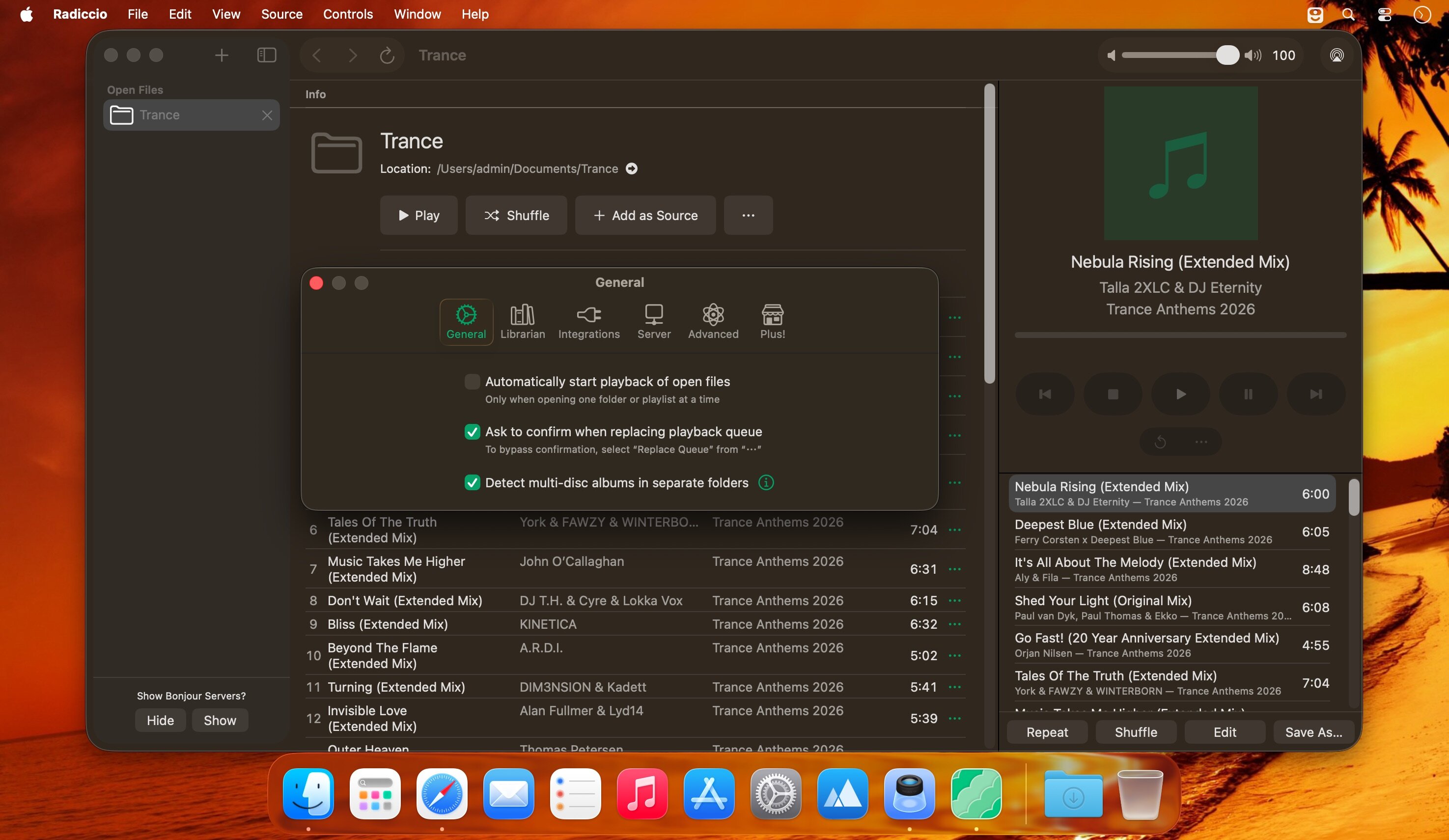Open the General preferences tab
Image resolution: width=1449 pixels, height=840 pixels.
pyautogui.click(x=466, y=321)
